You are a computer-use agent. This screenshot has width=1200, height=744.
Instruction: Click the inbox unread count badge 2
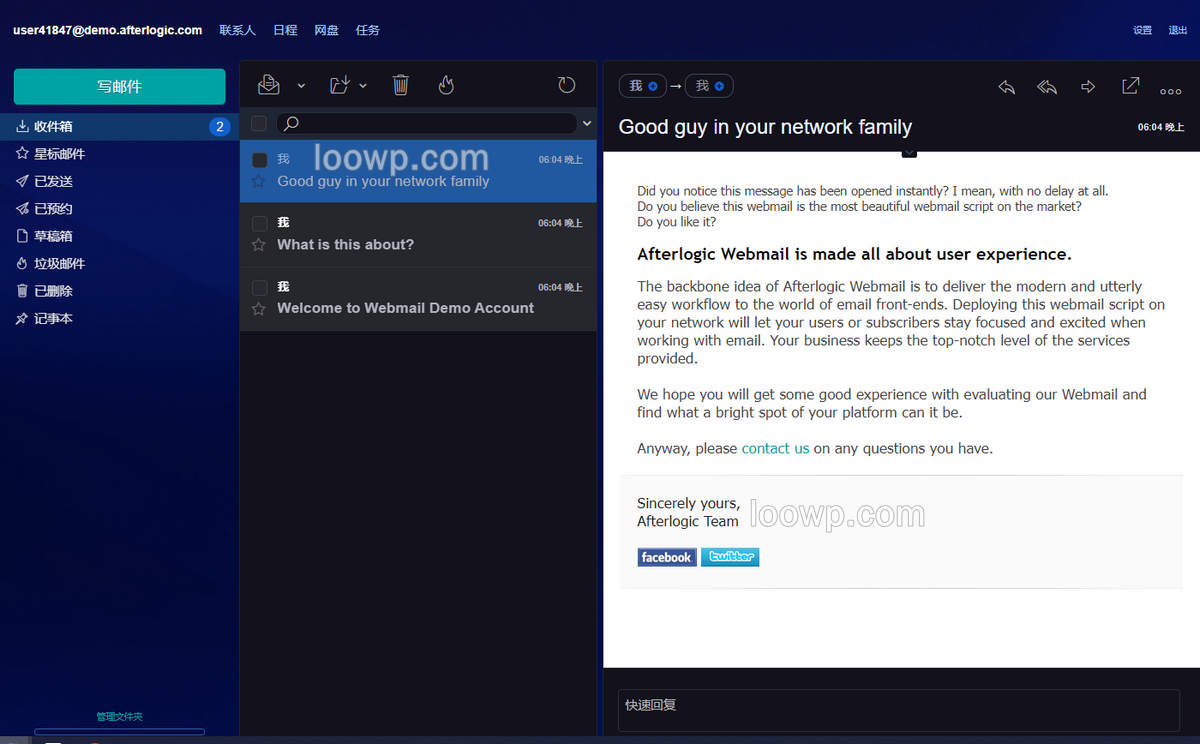[x=219, y=127]
